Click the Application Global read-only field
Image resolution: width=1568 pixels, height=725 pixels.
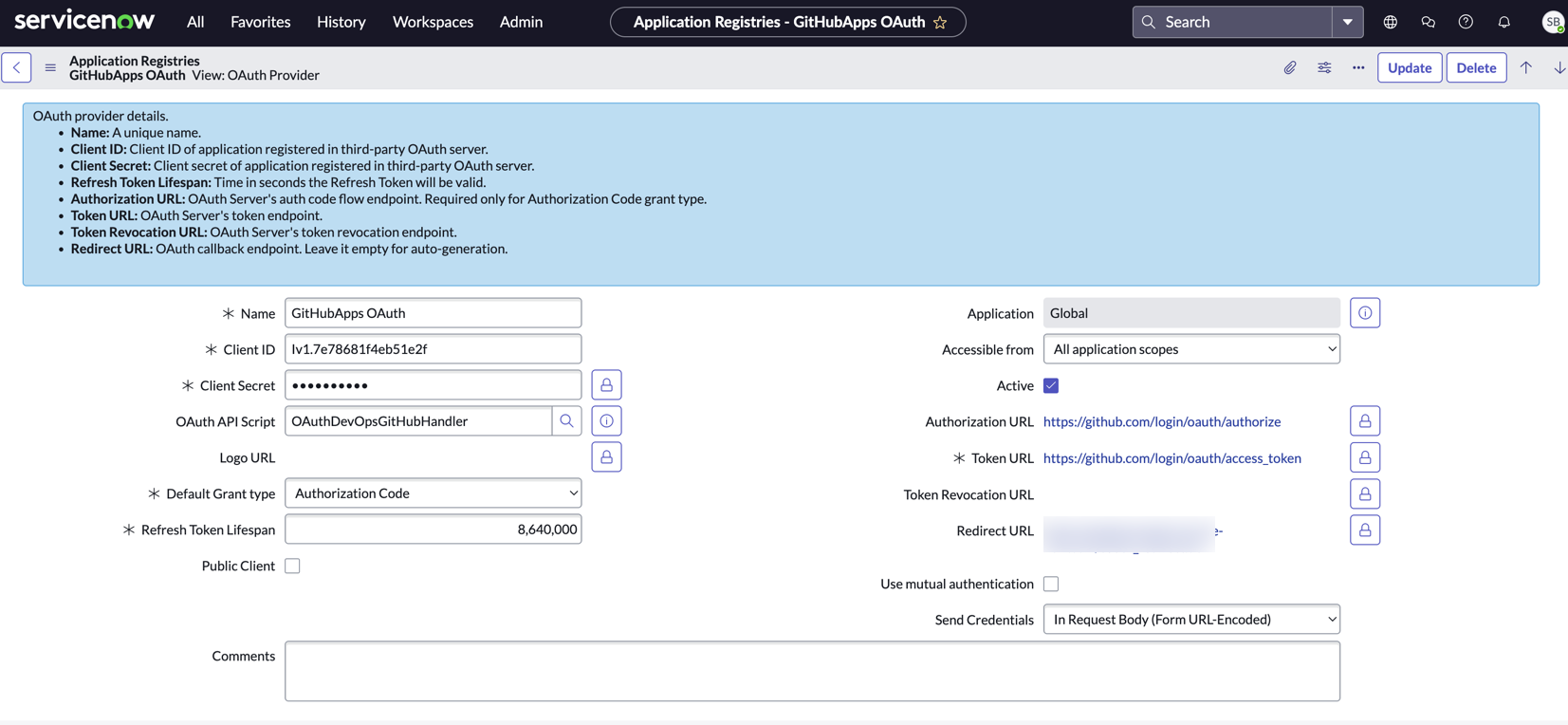coord(1191,313)
